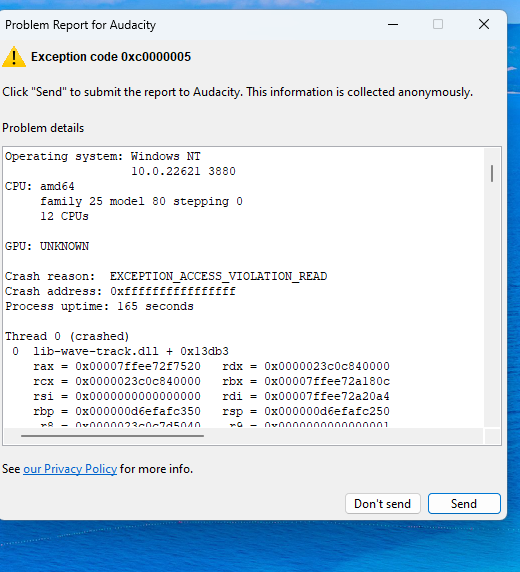Viewport: 520px width, 572px height.
Task: Click the 'Operating system: Windows NT' line
Action: pyautogui.click(x=103, y=156)
